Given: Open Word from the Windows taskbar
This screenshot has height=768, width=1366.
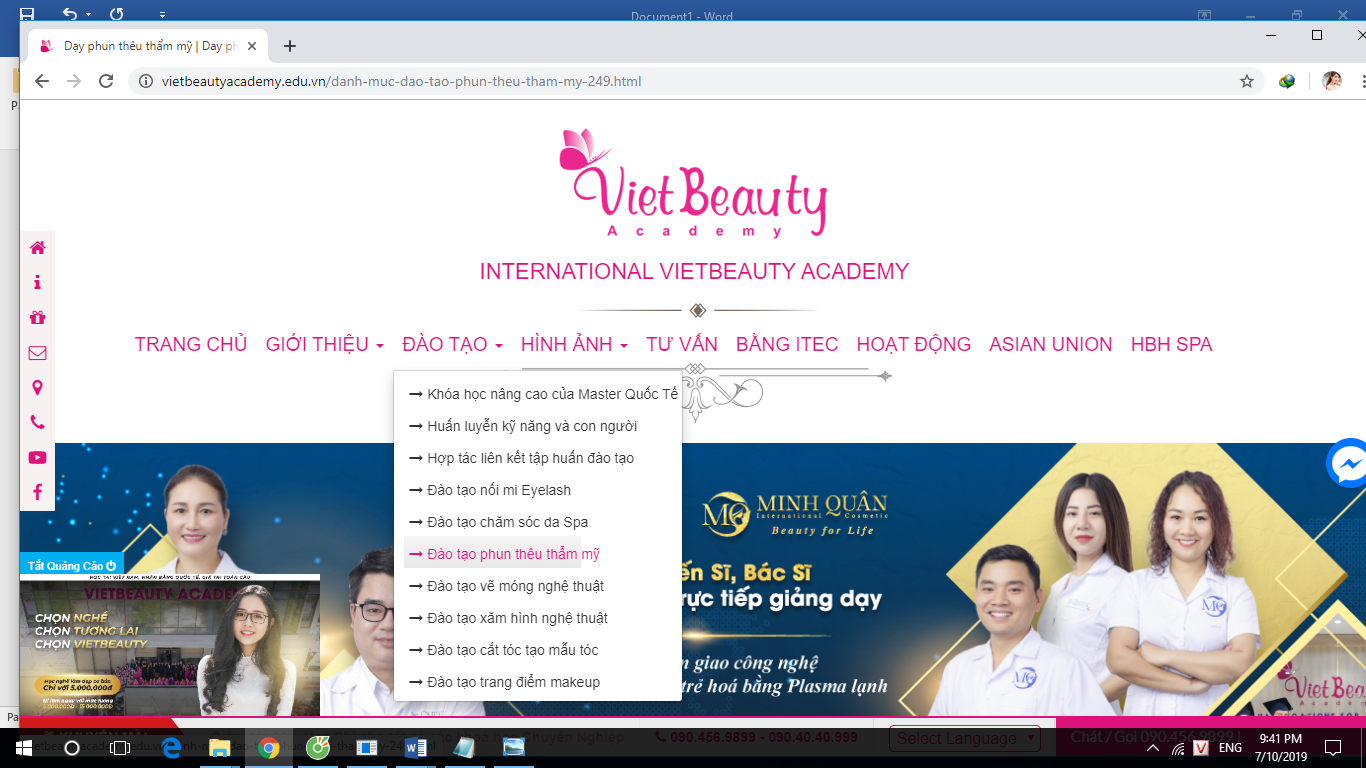Looking at the screenshot, I should (416, 747).
